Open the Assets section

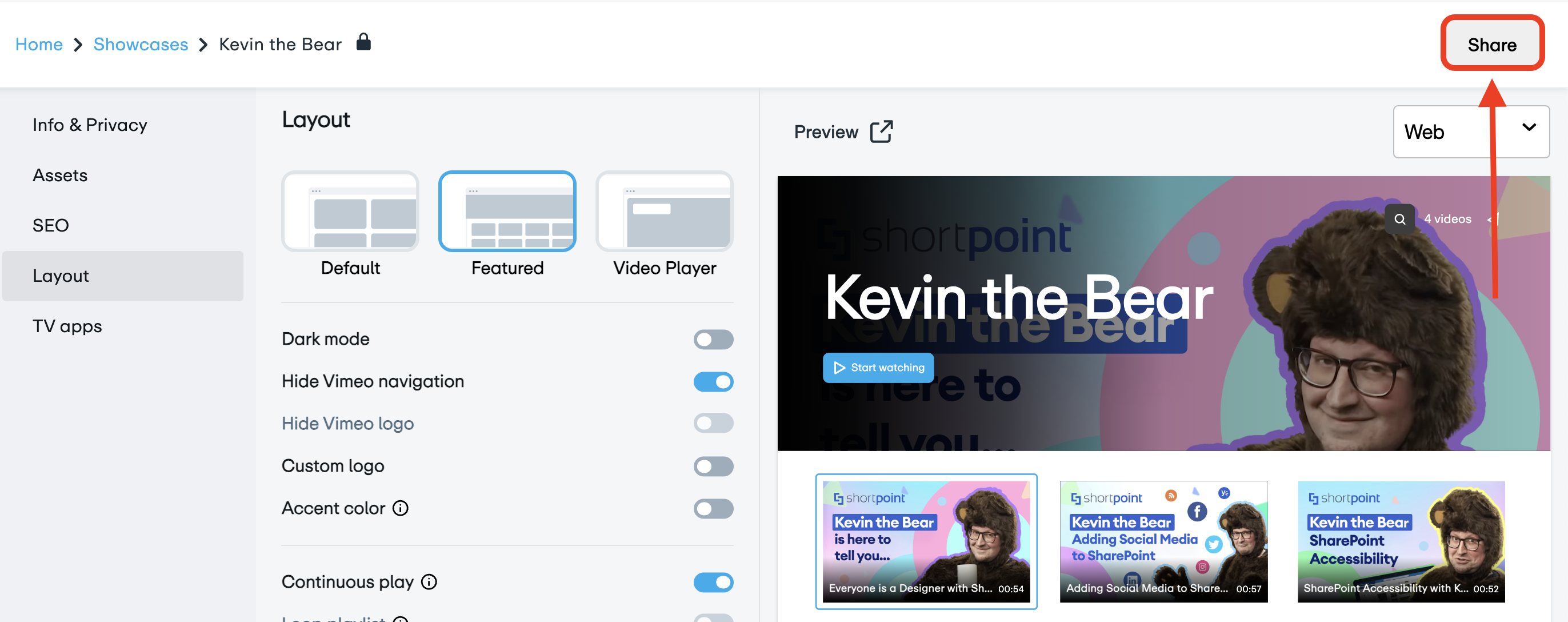(x=59, y=176)
